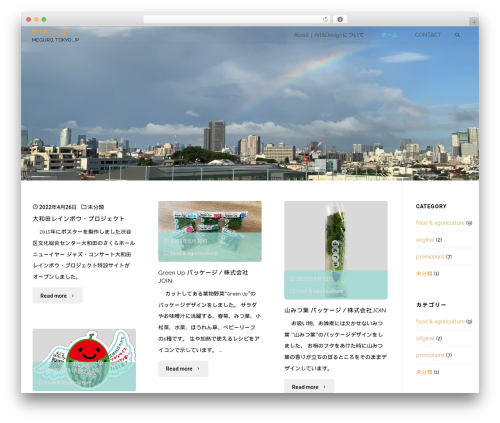Viewport: 500px width, 423px height.
Task: Select promotions under CATEGORY heading
Action: [x=430, y=256]
